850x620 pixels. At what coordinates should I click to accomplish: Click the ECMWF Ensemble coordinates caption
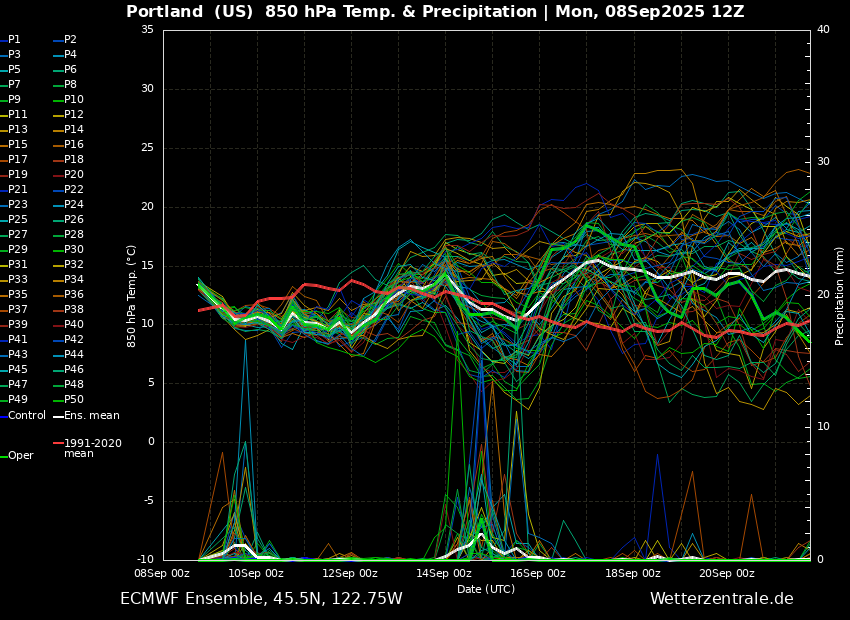coord(261,599)
